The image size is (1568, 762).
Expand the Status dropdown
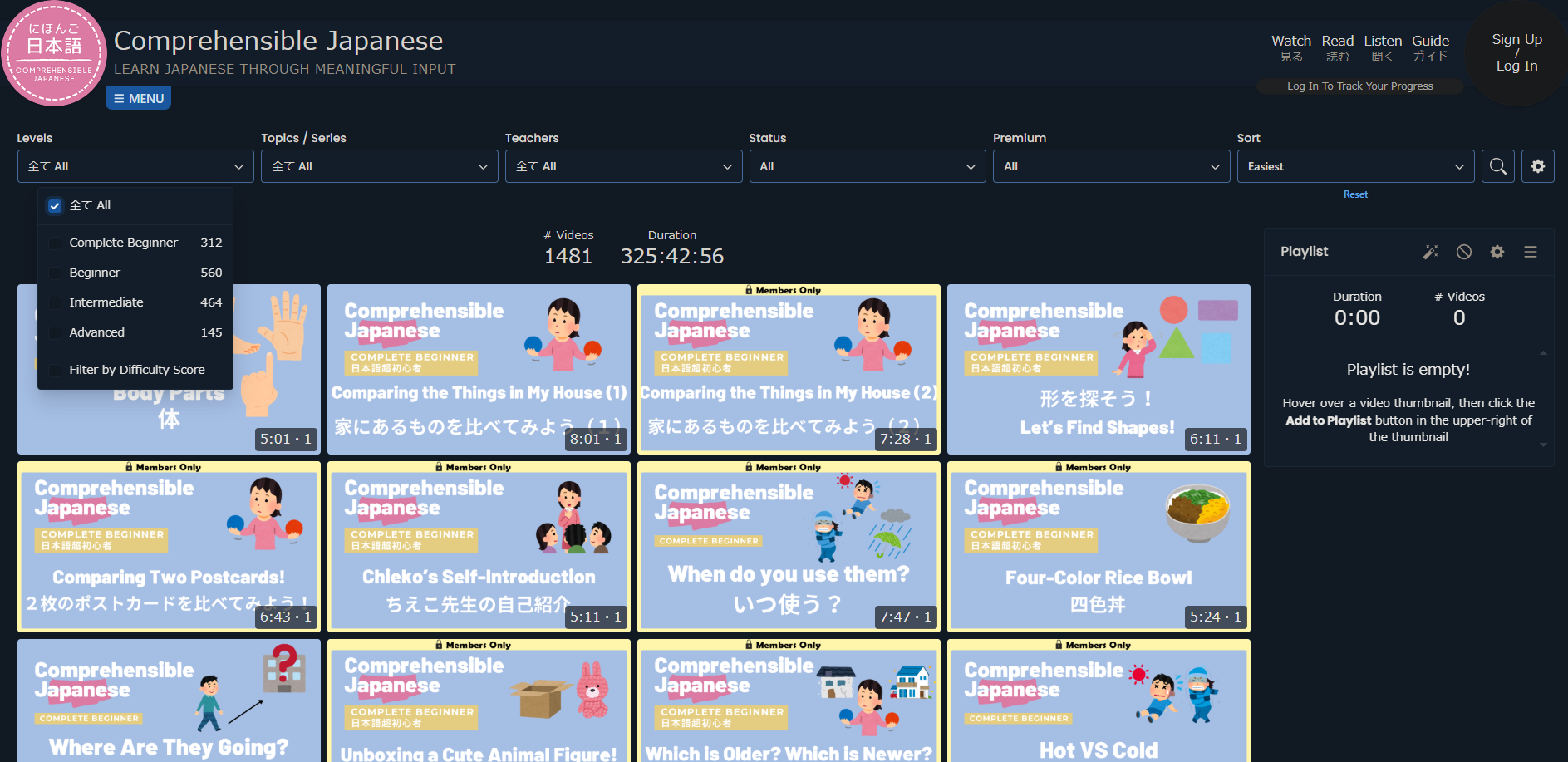pos(868,166)
